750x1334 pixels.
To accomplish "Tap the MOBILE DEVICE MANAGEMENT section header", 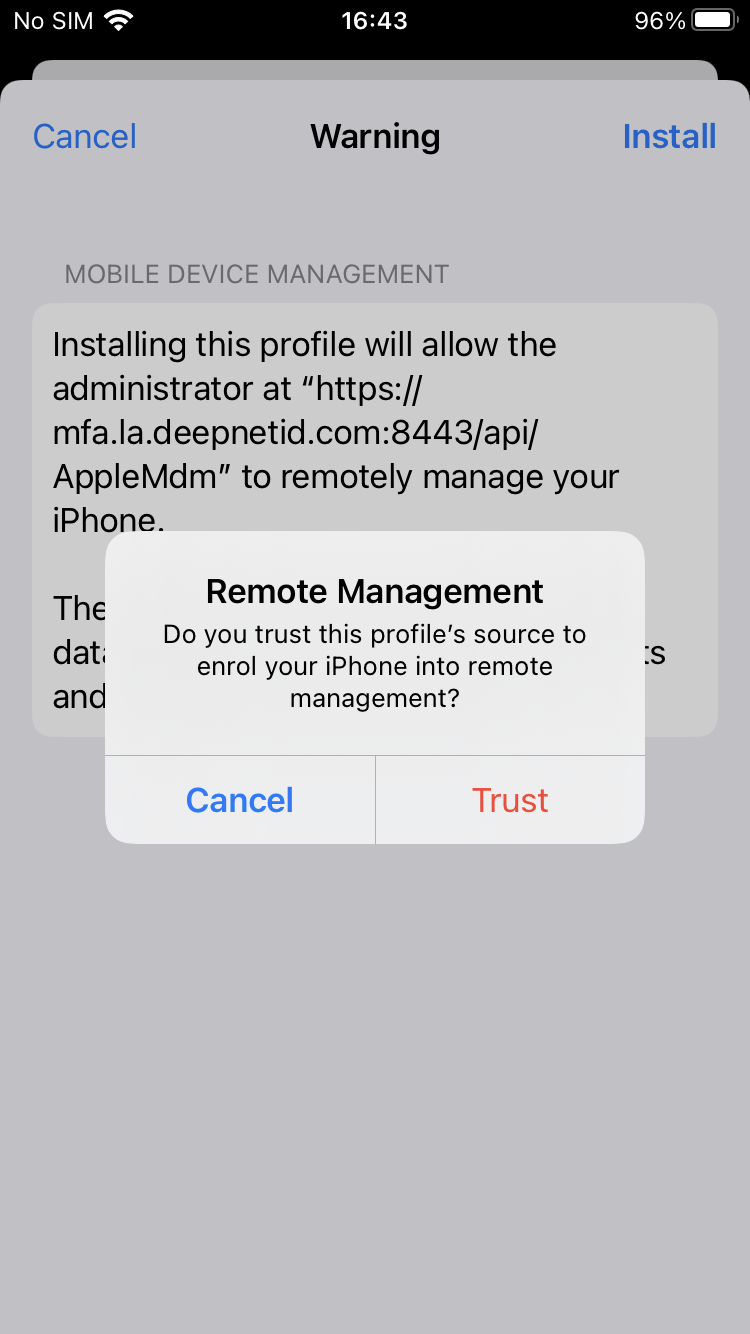I will point(257,274).
